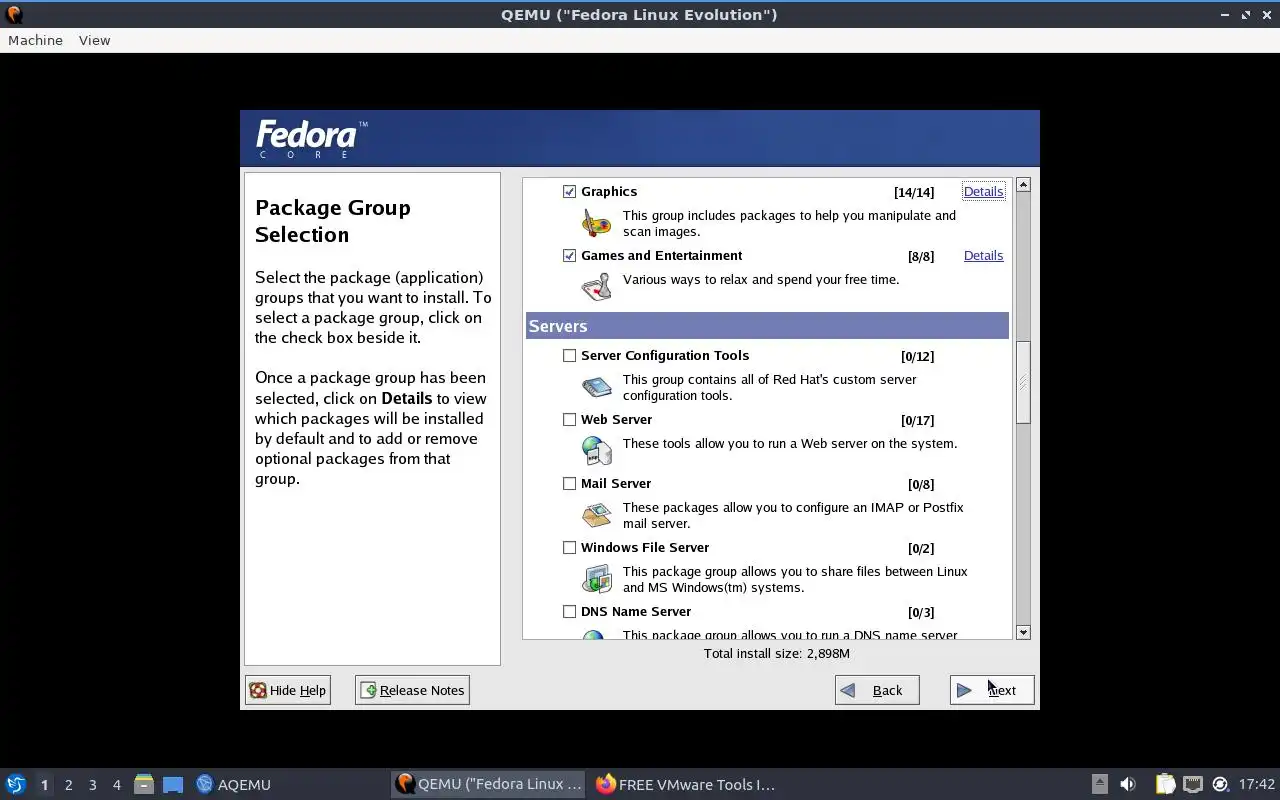
Task: Click the Windows File Server [0/2] count
Action: (921, 548)
